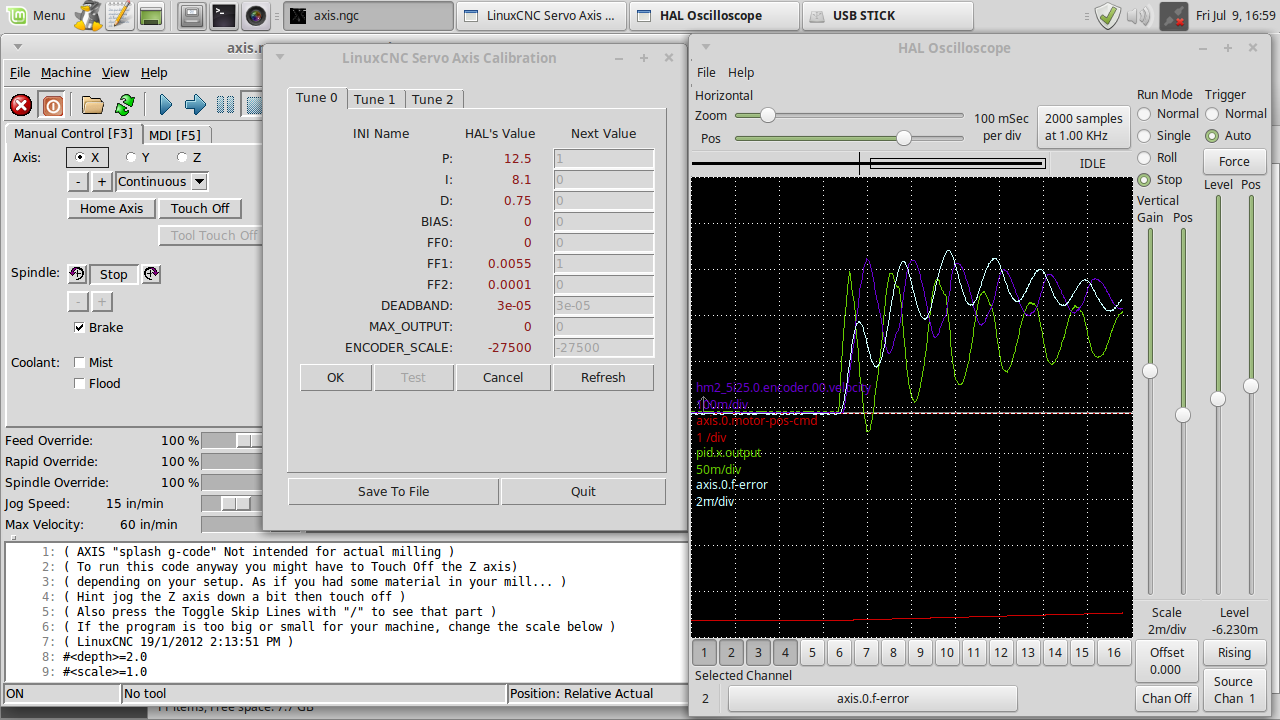Select Trigger Normal radio button

pyautogui.click(x=1212, y=114)
